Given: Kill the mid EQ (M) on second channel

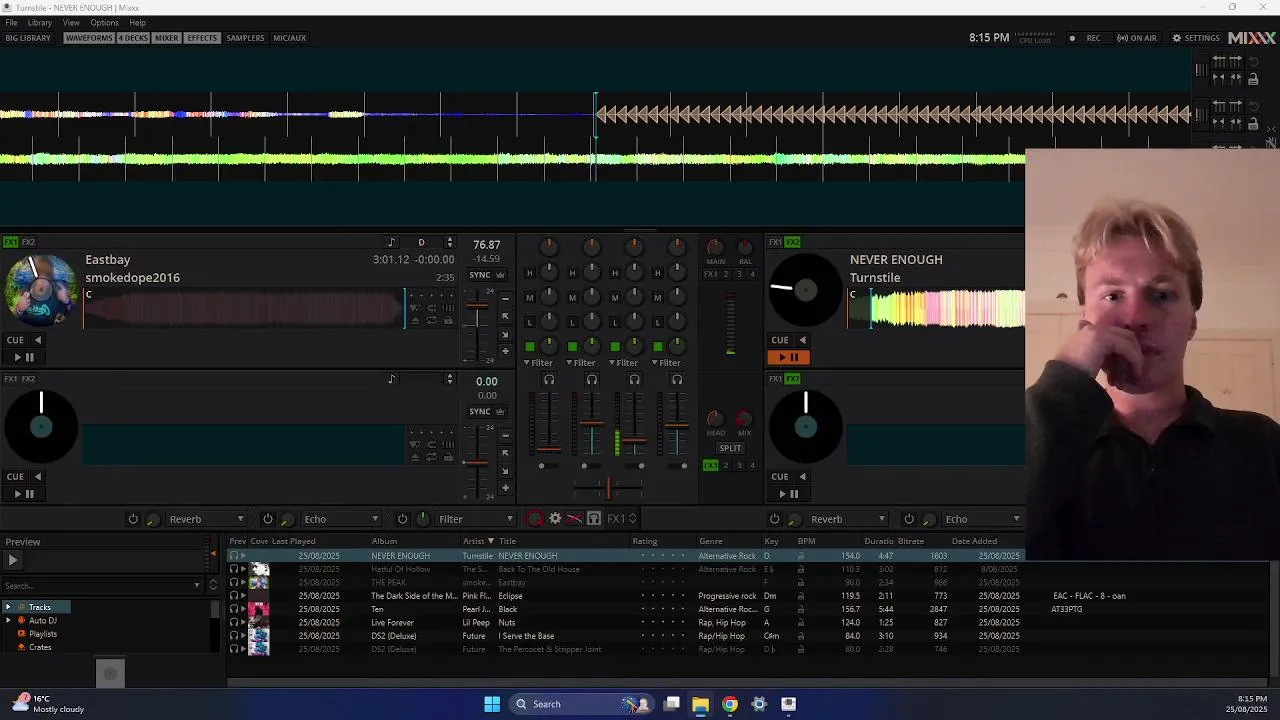Looking at the screenshot, I should pyautogui.click(x=572, y=297).
